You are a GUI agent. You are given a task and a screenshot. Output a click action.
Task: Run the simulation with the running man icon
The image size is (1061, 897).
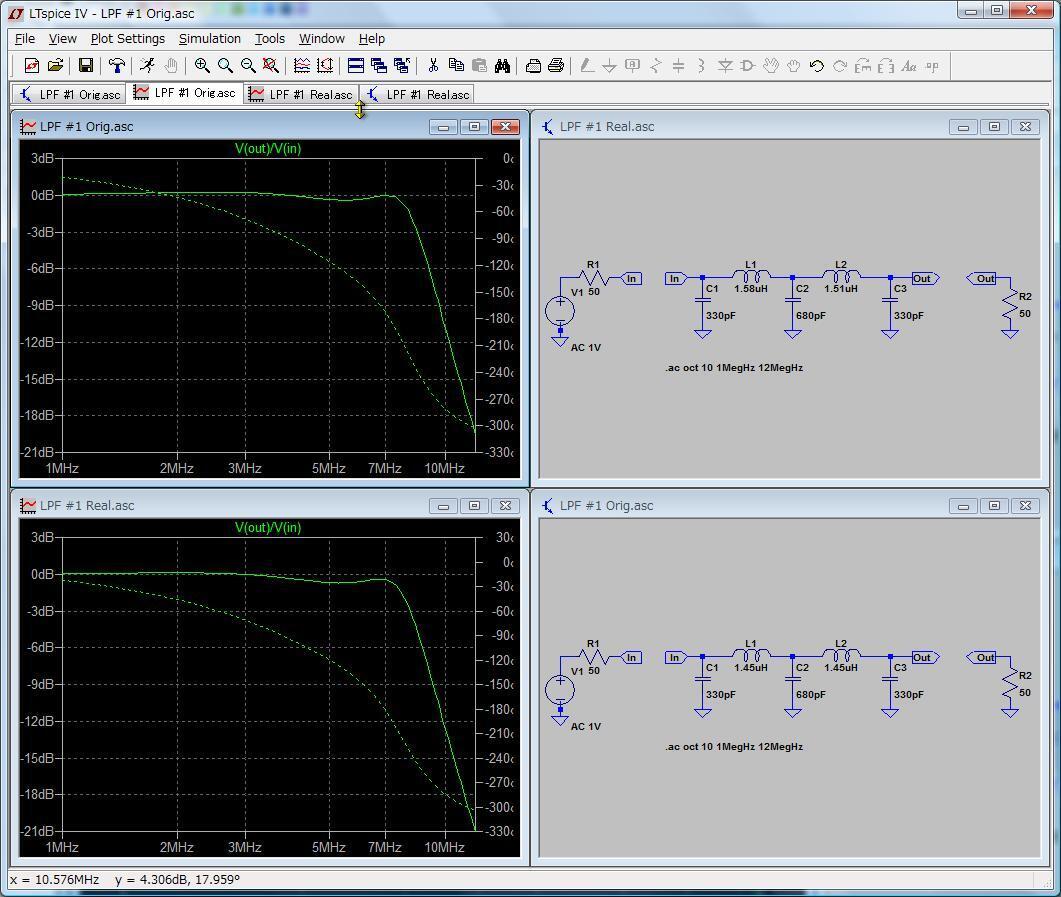coord(147,66)
